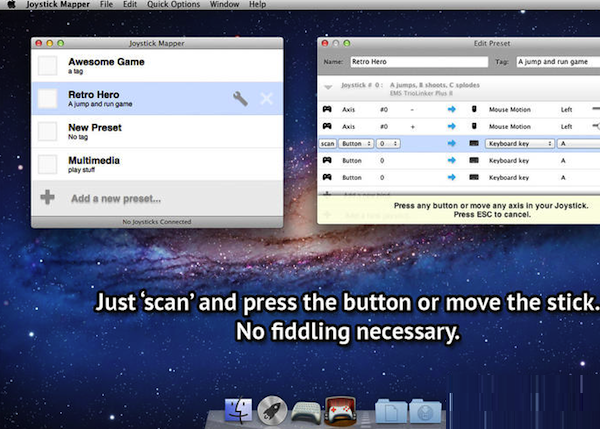Screen dimensions: 600x429
Task: Click the wrench edit icon on Retro Hero
Action: (240, 99)
